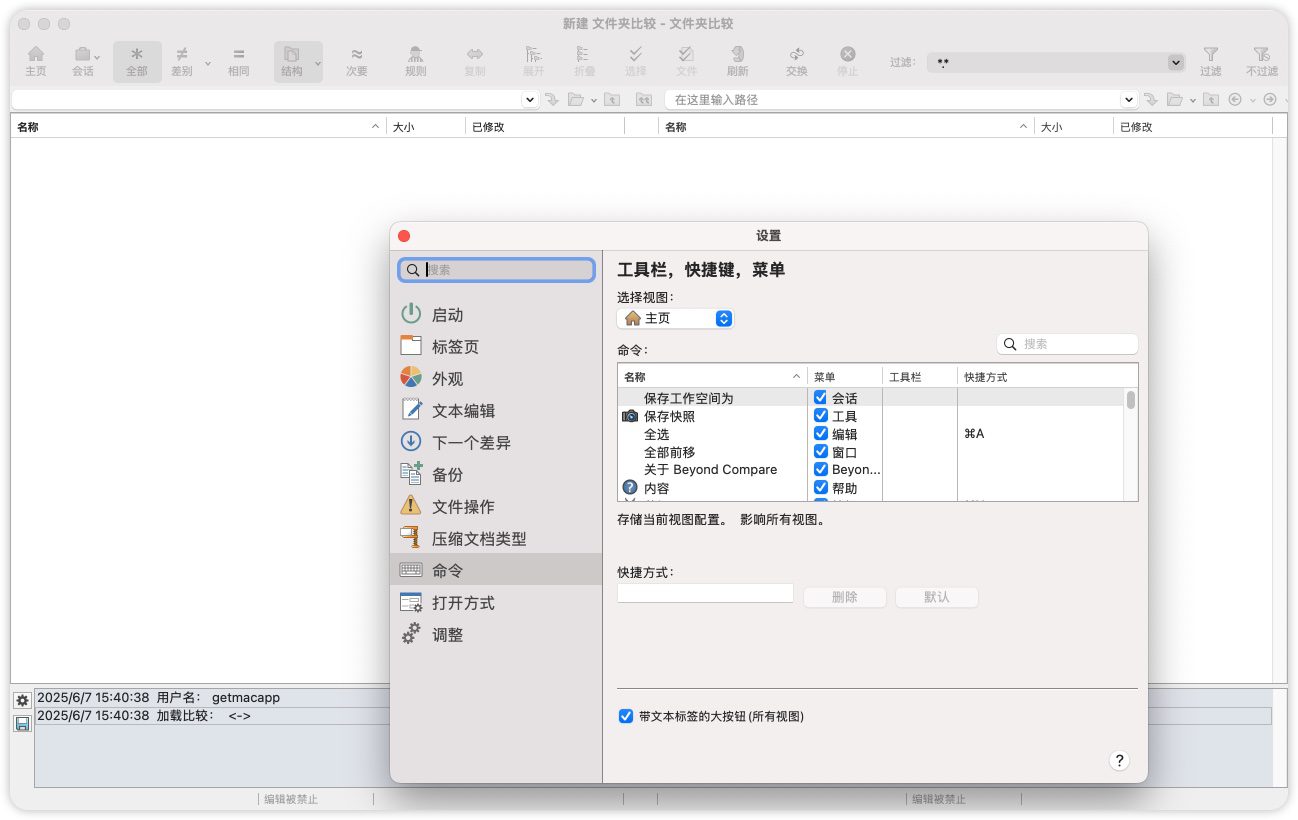Click the 过滤 (Filter) funnel icon

click(1210, 61)
